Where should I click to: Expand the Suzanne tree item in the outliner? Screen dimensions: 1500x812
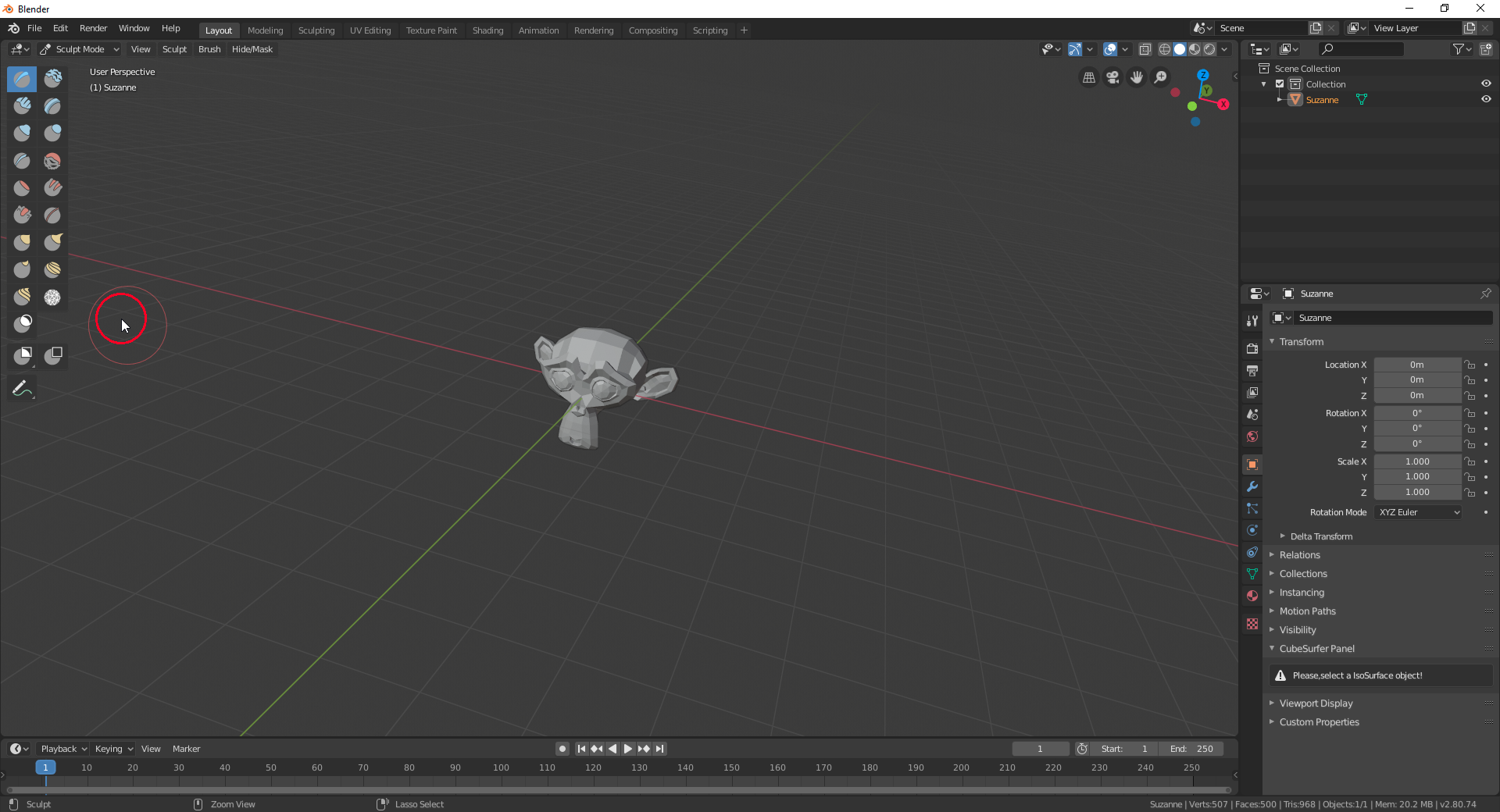click(1279, 99)
